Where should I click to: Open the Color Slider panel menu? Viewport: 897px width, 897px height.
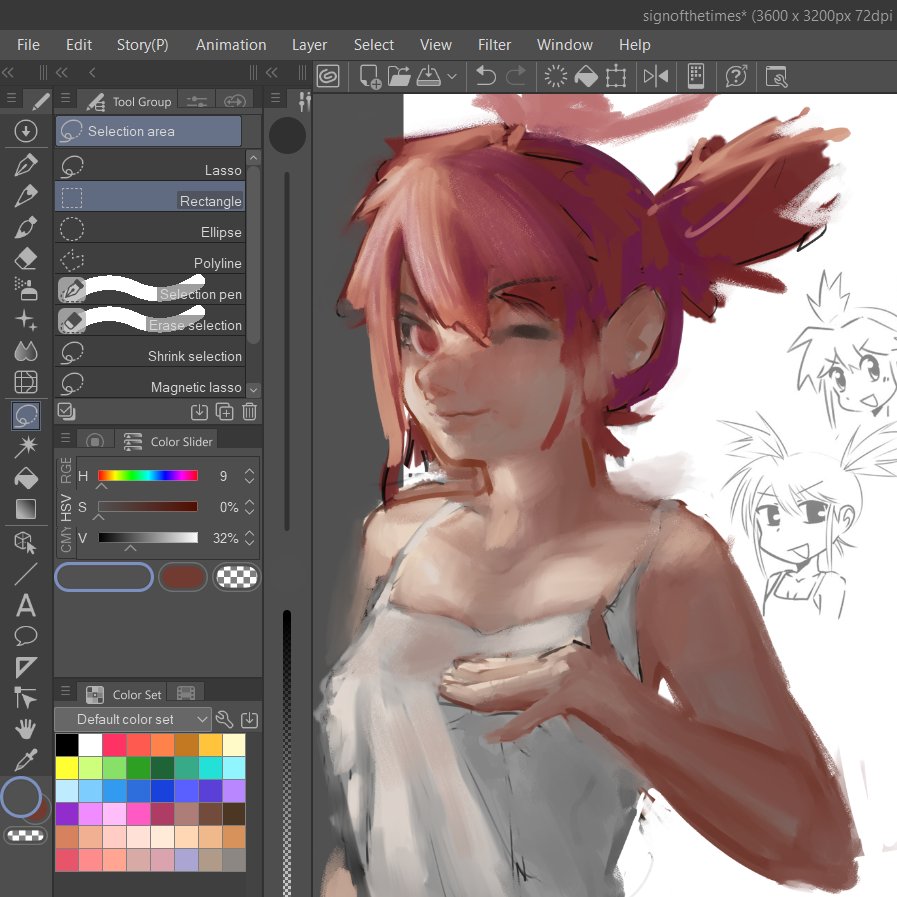pyautogui.click(x=66, y=438)
